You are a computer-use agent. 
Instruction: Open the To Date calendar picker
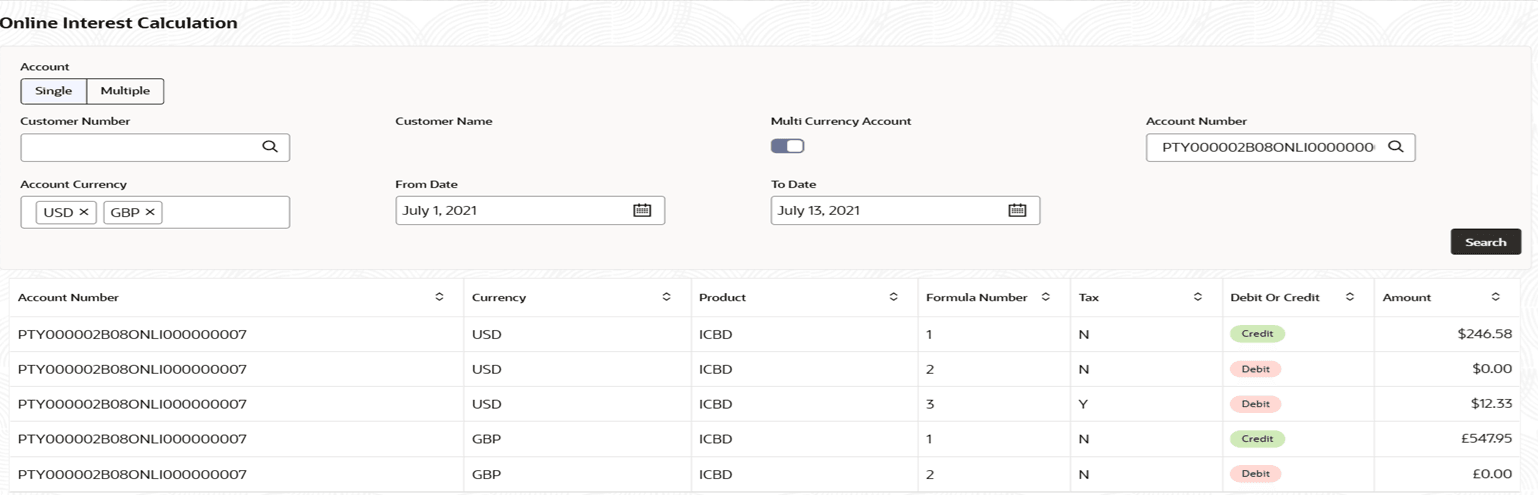[1017, 210]
